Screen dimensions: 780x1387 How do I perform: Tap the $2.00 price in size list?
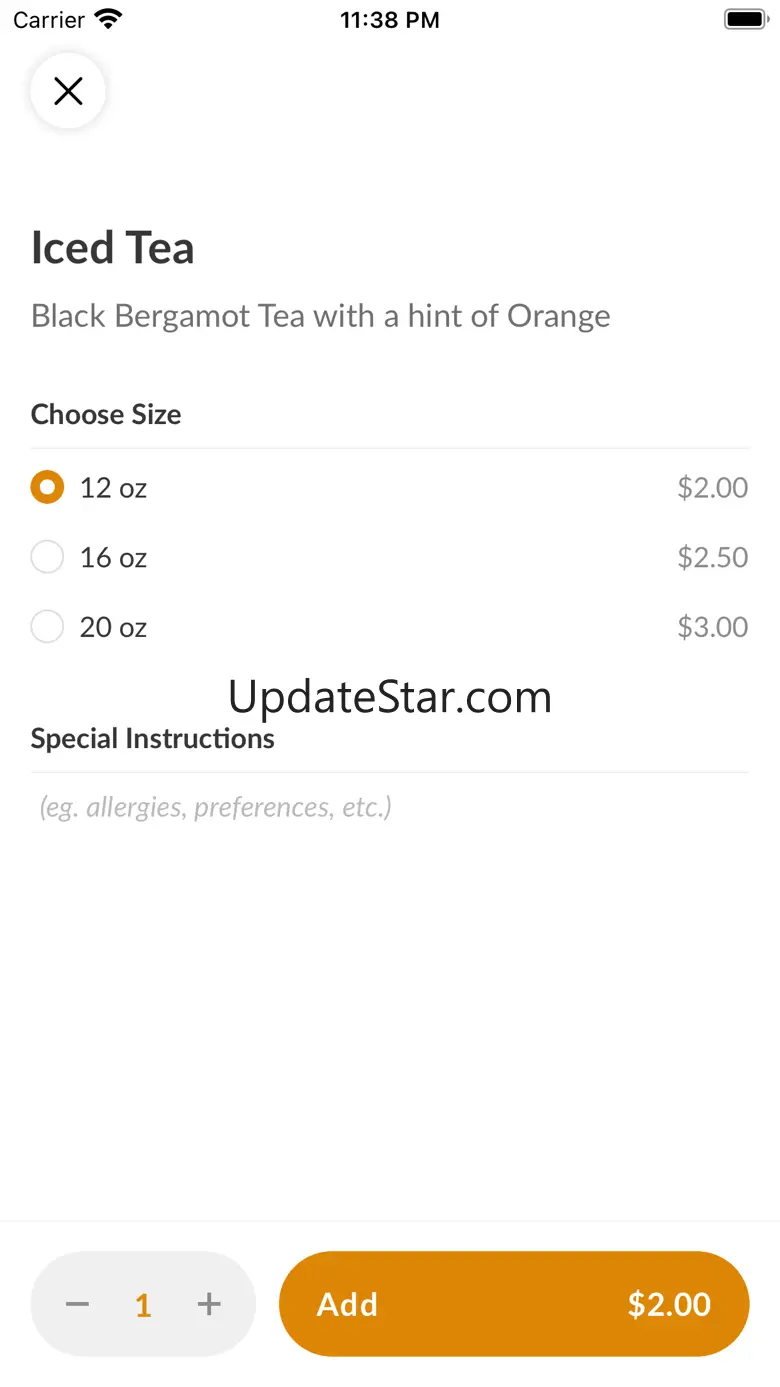pos(712,488)
